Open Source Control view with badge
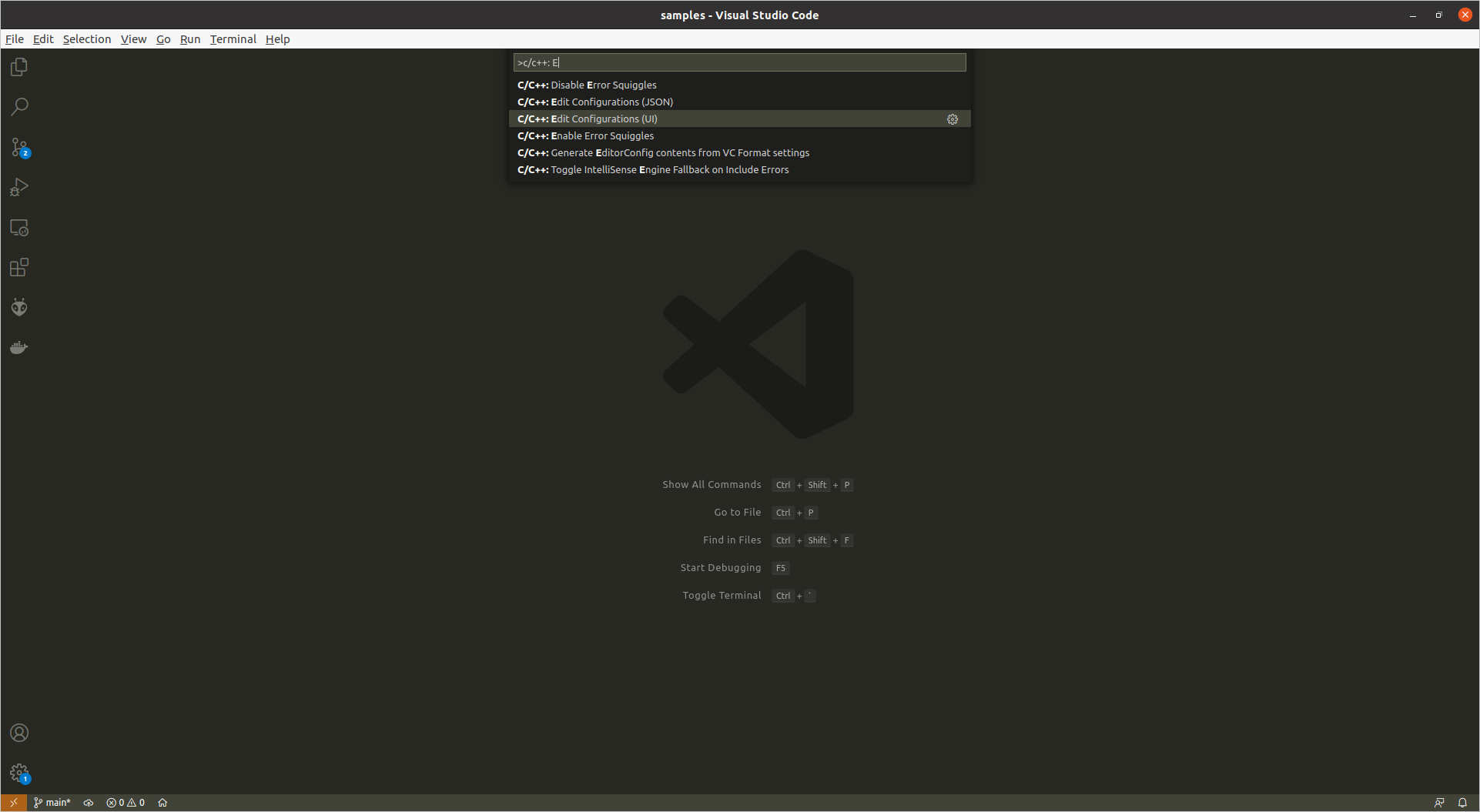Image resolution: width=1480 pixels, height=812 pixels. pos(19,147)
